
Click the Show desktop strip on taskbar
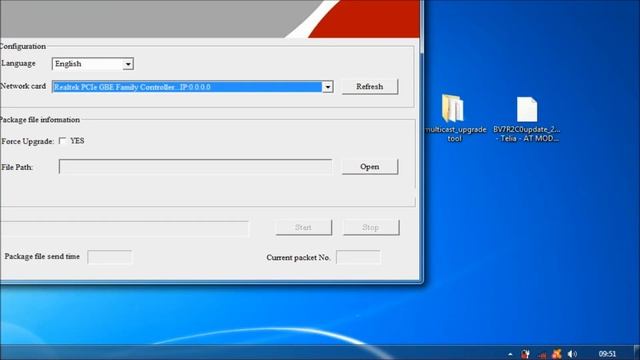(637, 353)
